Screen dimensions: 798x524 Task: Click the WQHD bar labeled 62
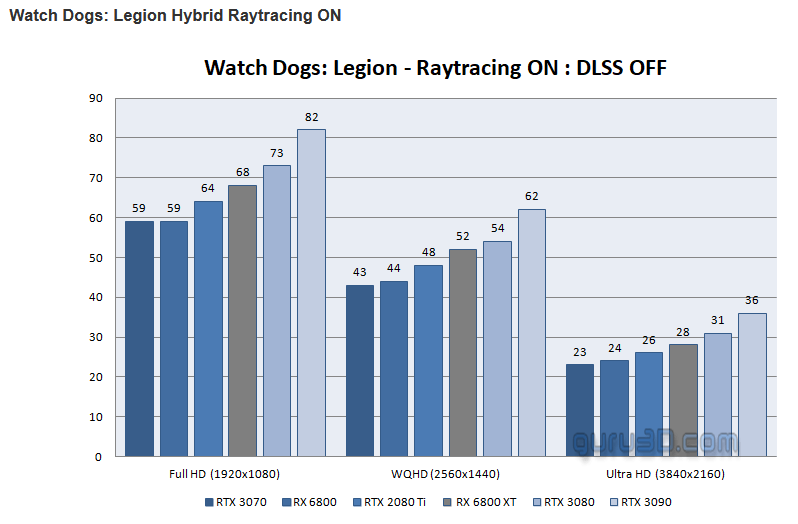click(532, 333)
